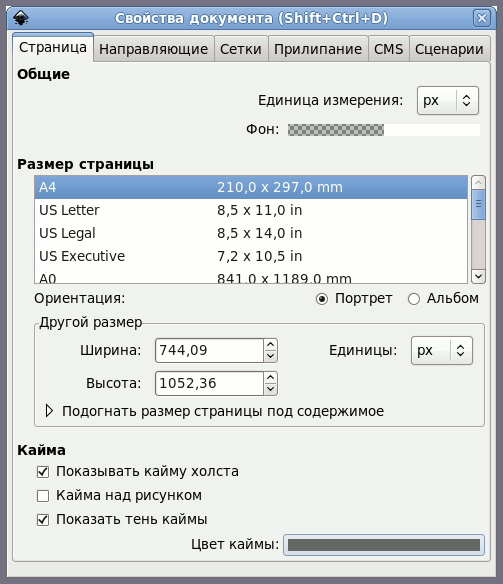Select Альбом orientation
The width and height of the screenshot is (503, 584).
point(443,299)
